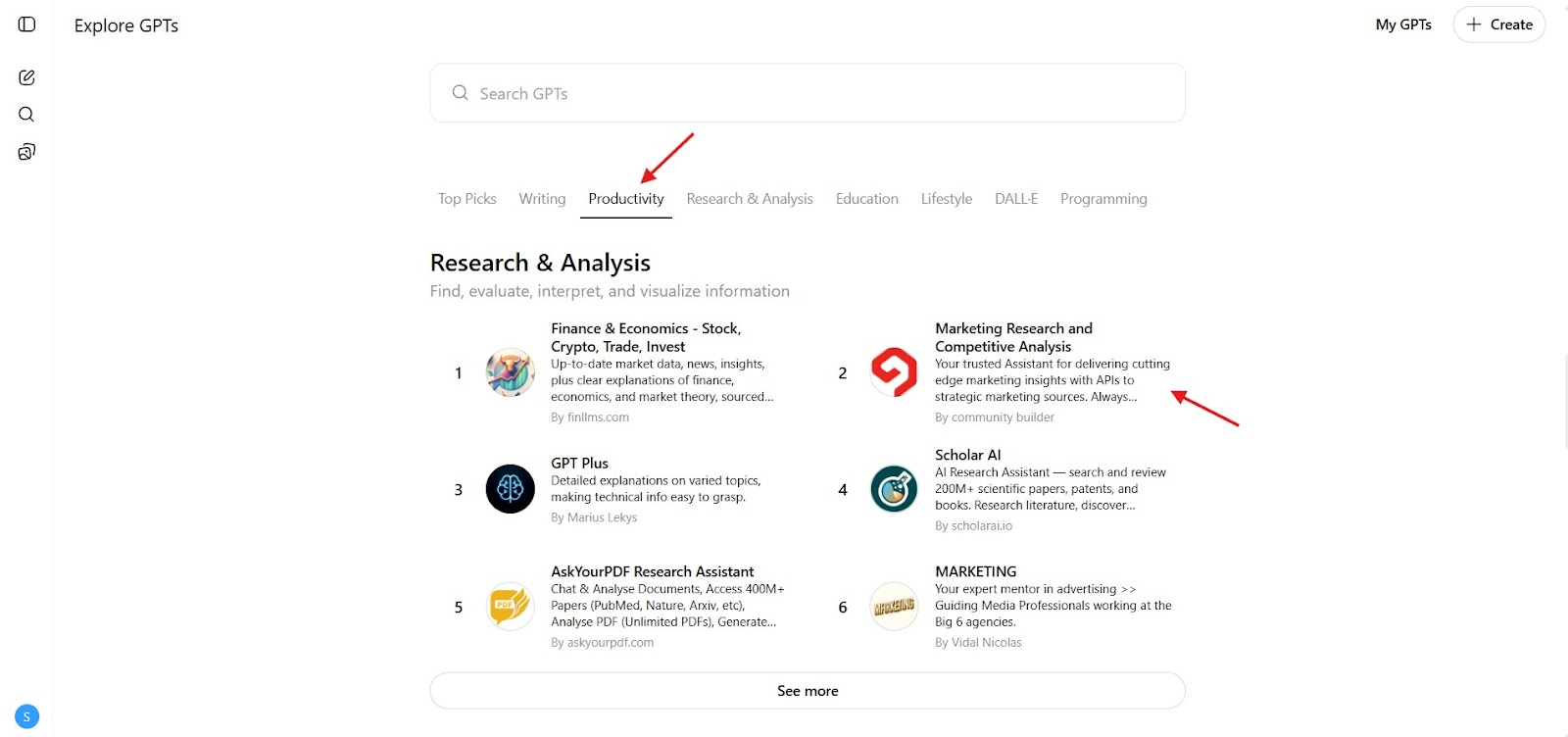Select the Top Picks tab
The image size is (1568, 737).
click(x=467, y=199)
